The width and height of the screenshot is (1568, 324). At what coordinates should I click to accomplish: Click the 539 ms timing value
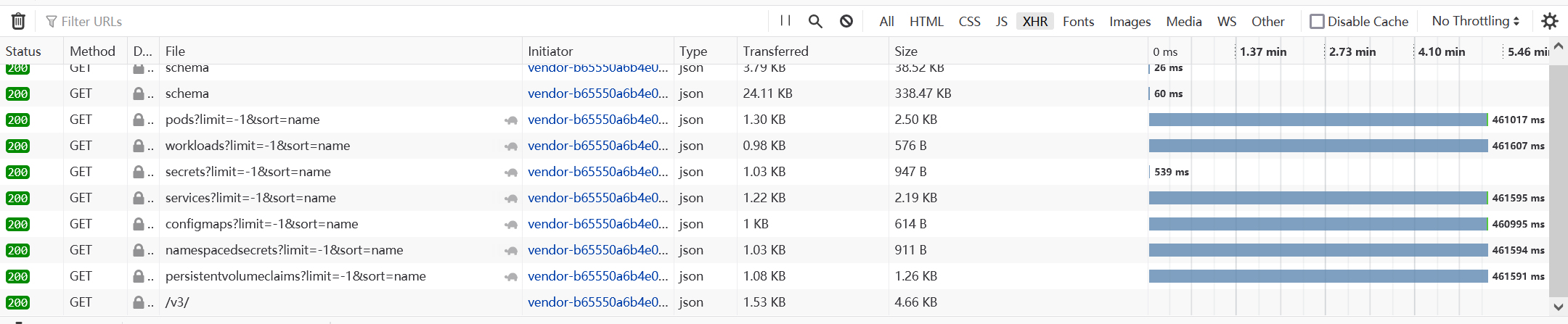[1172, 173]
